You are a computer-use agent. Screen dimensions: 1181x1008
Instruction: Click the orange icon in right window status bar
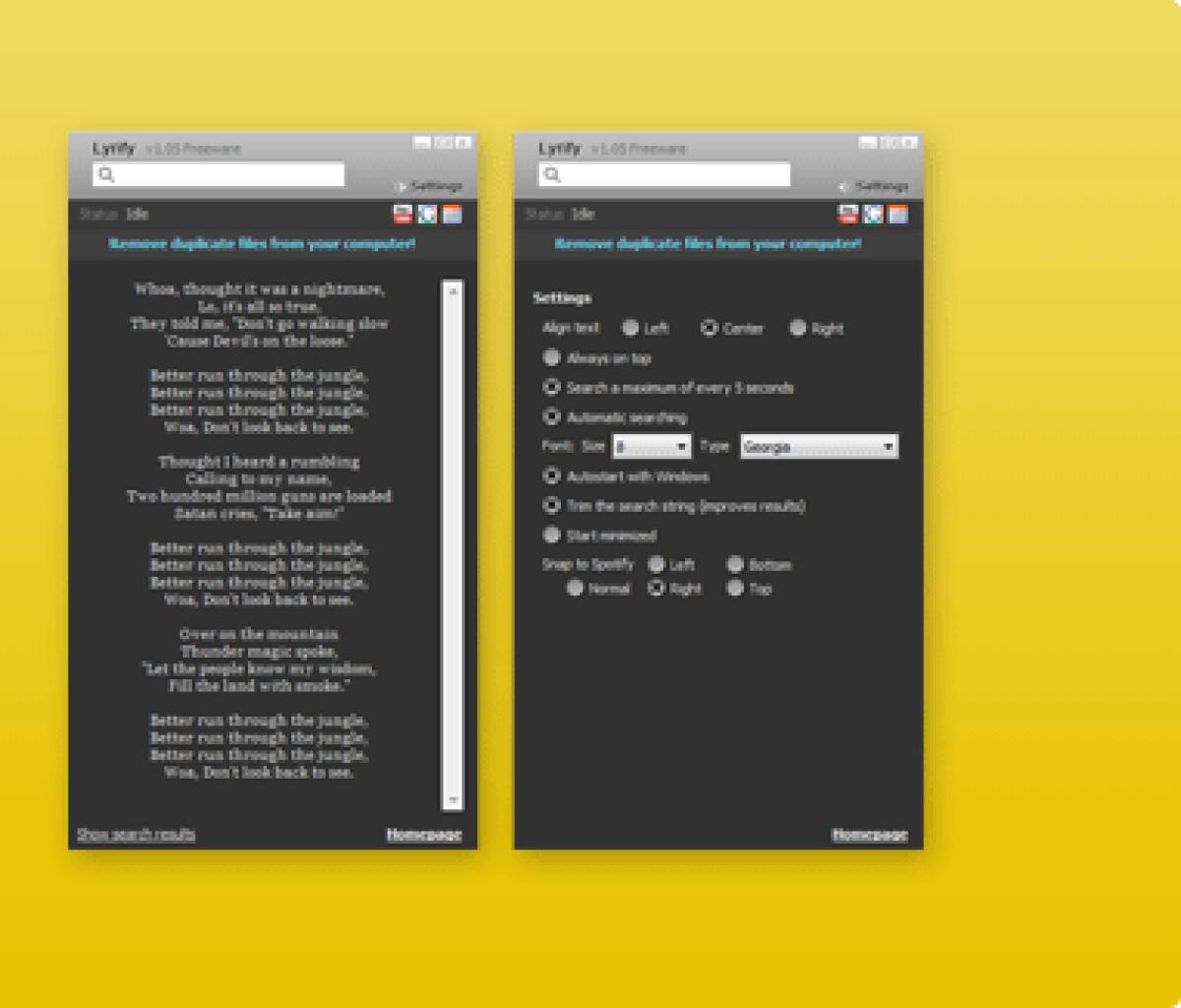(x=898, y=215)
